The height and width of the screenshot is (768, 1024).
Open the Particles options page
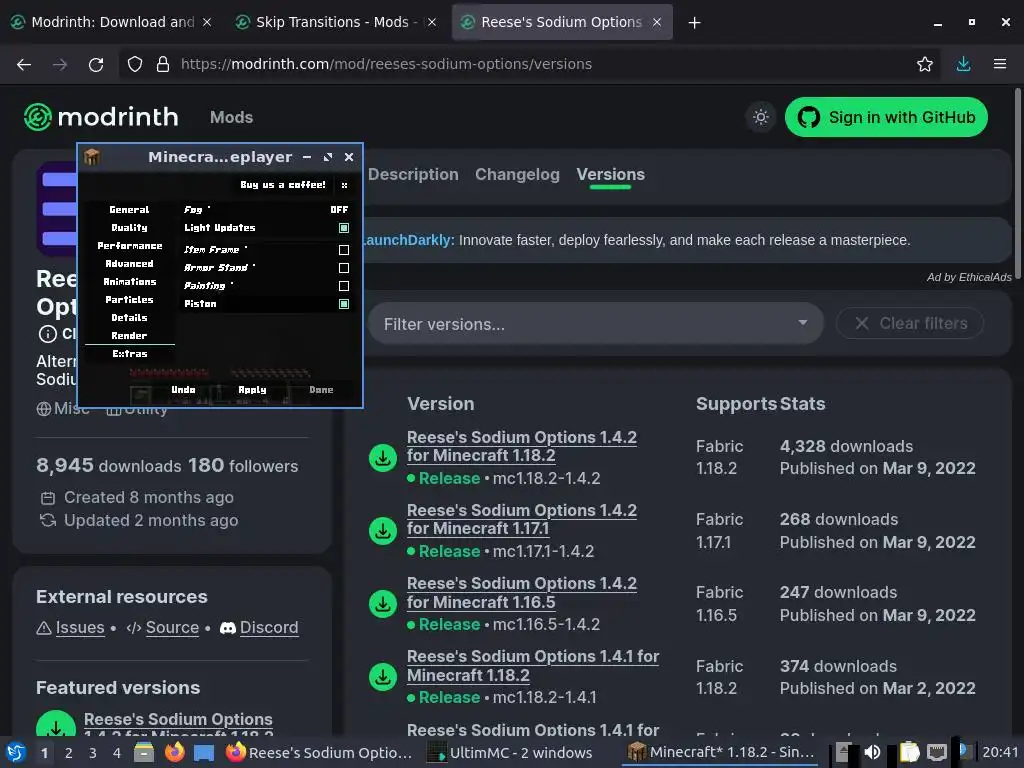tap(129, 300)
